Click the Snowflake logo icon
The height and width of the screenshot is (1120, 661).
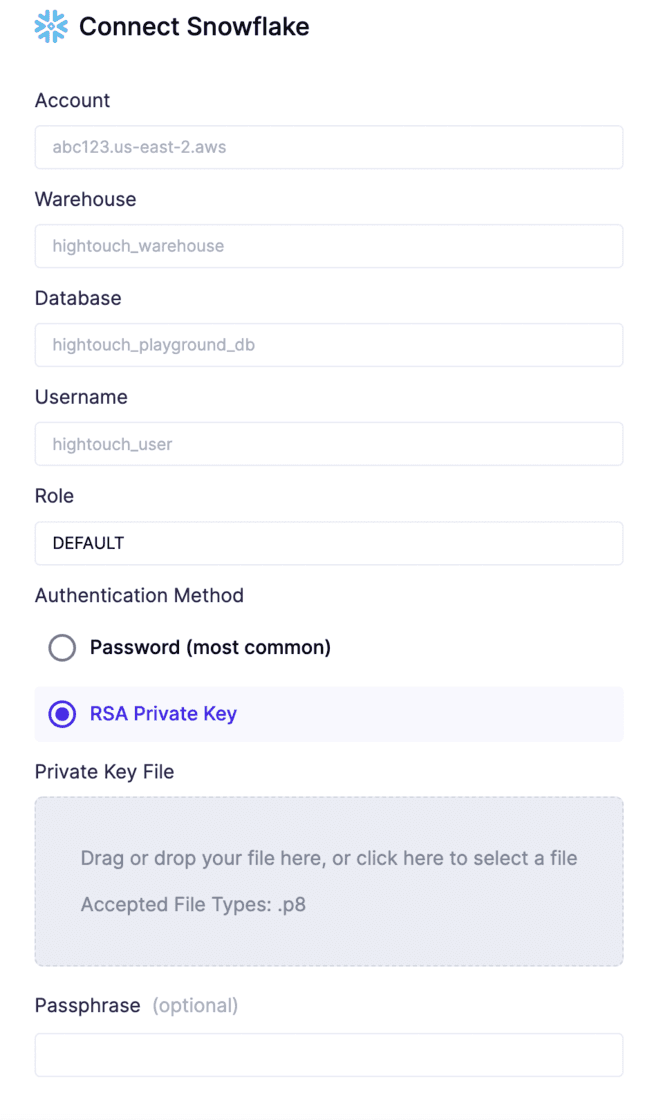click(x=50, y=27)
